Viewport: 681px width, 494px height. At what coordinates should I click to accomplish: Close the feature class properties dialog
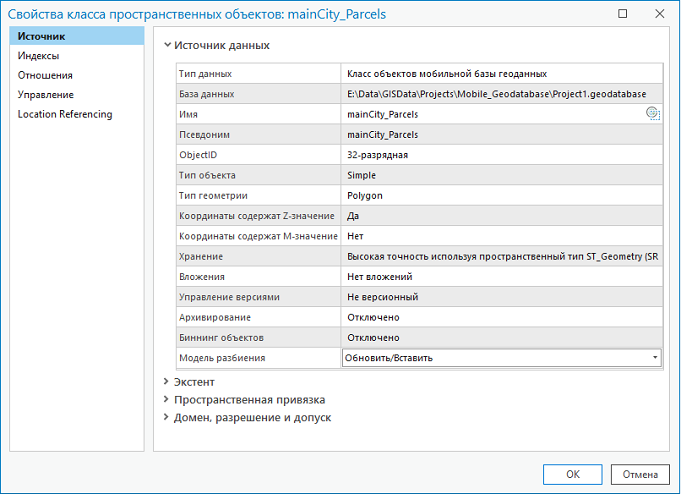(x=660, y=14)
